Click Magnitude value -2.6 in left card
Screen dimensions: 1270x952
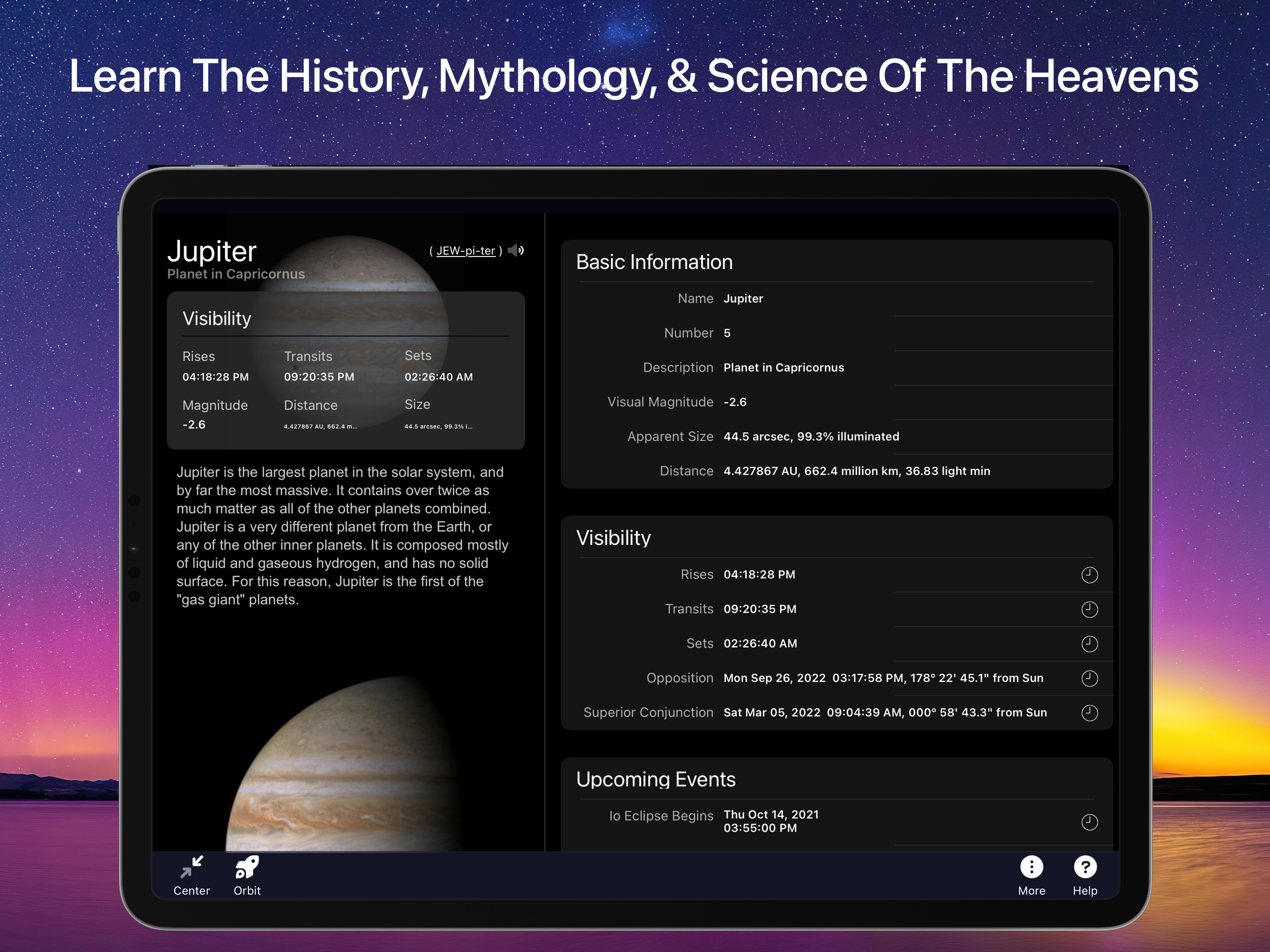(193, 424)
